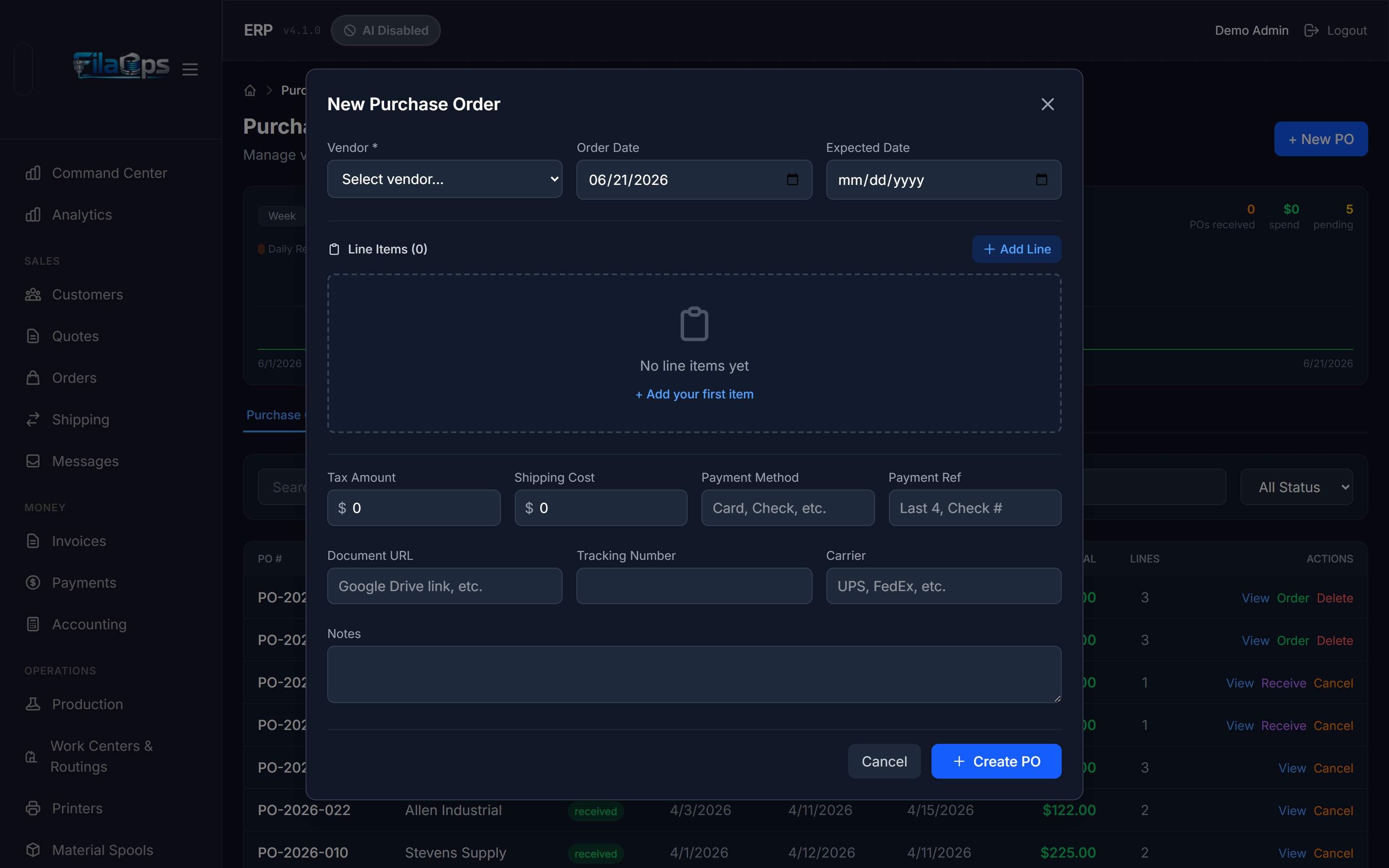Image resolution: width=1389 pixels, height=868 pixels.
Task: Focus the Tracking Number field
Action: (694, 585)
